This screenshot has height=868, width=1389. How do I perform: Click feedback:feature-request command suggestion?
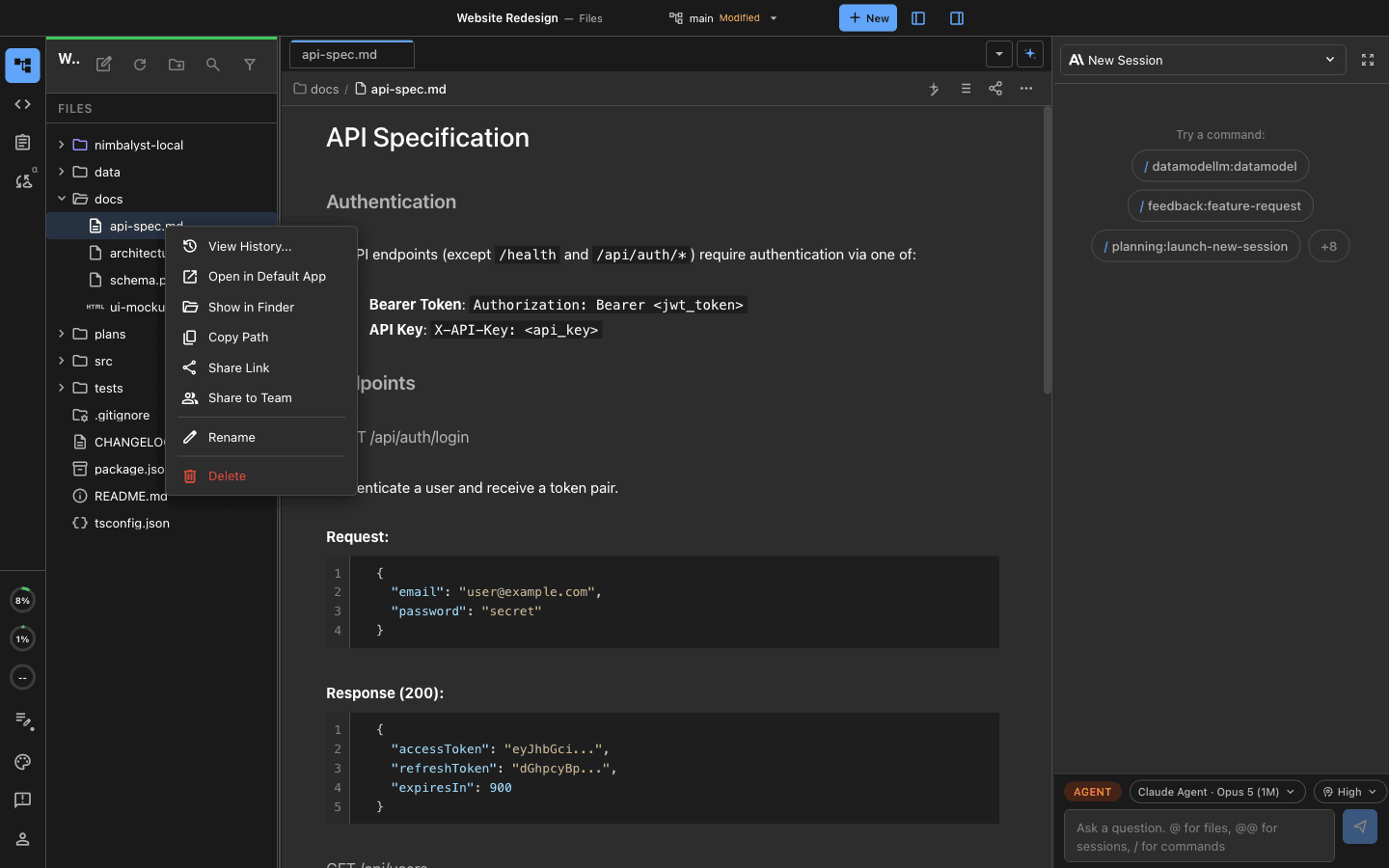point(1220,205)
